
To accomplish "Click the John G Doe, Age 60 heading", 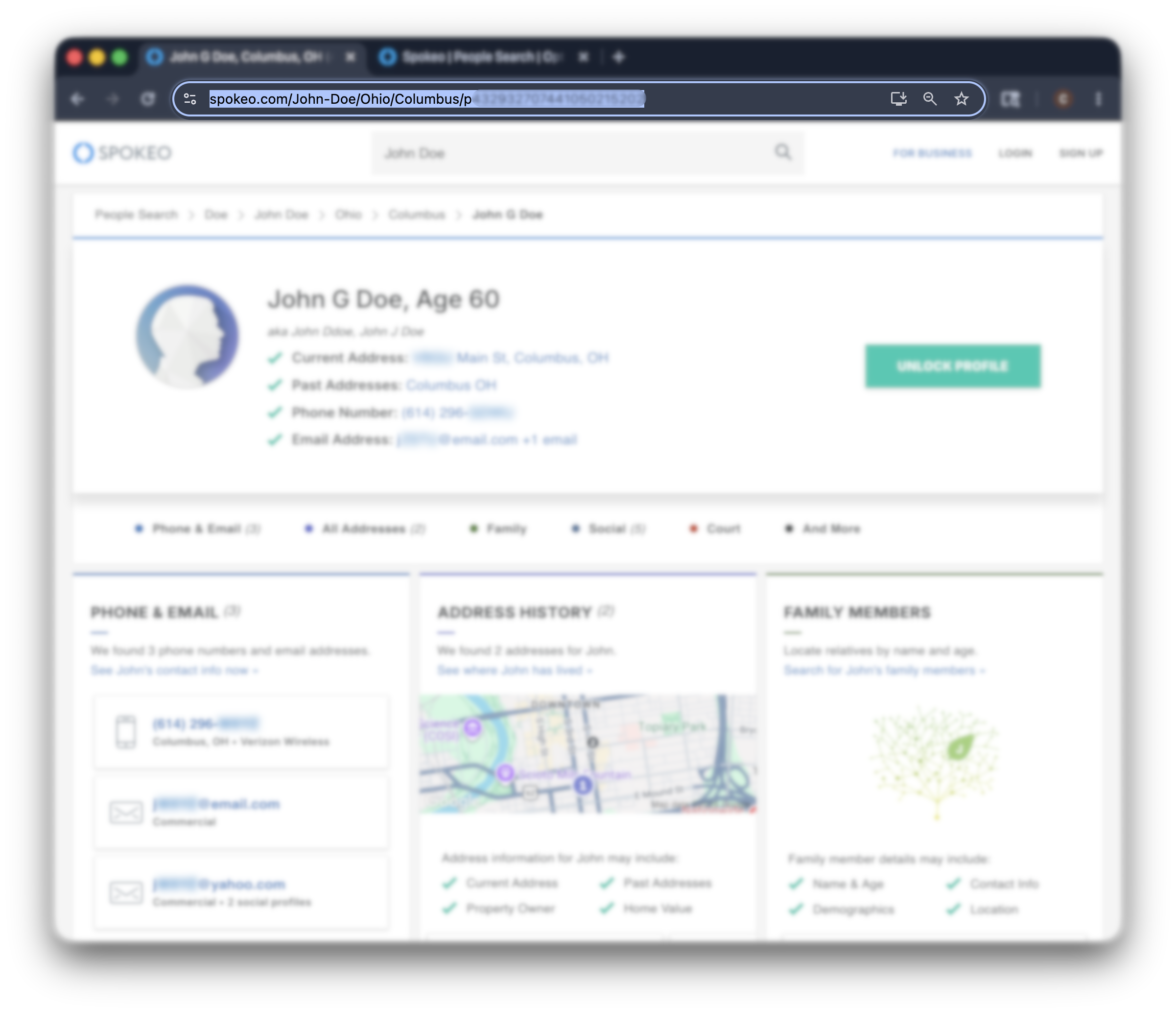I will point(384,299).
